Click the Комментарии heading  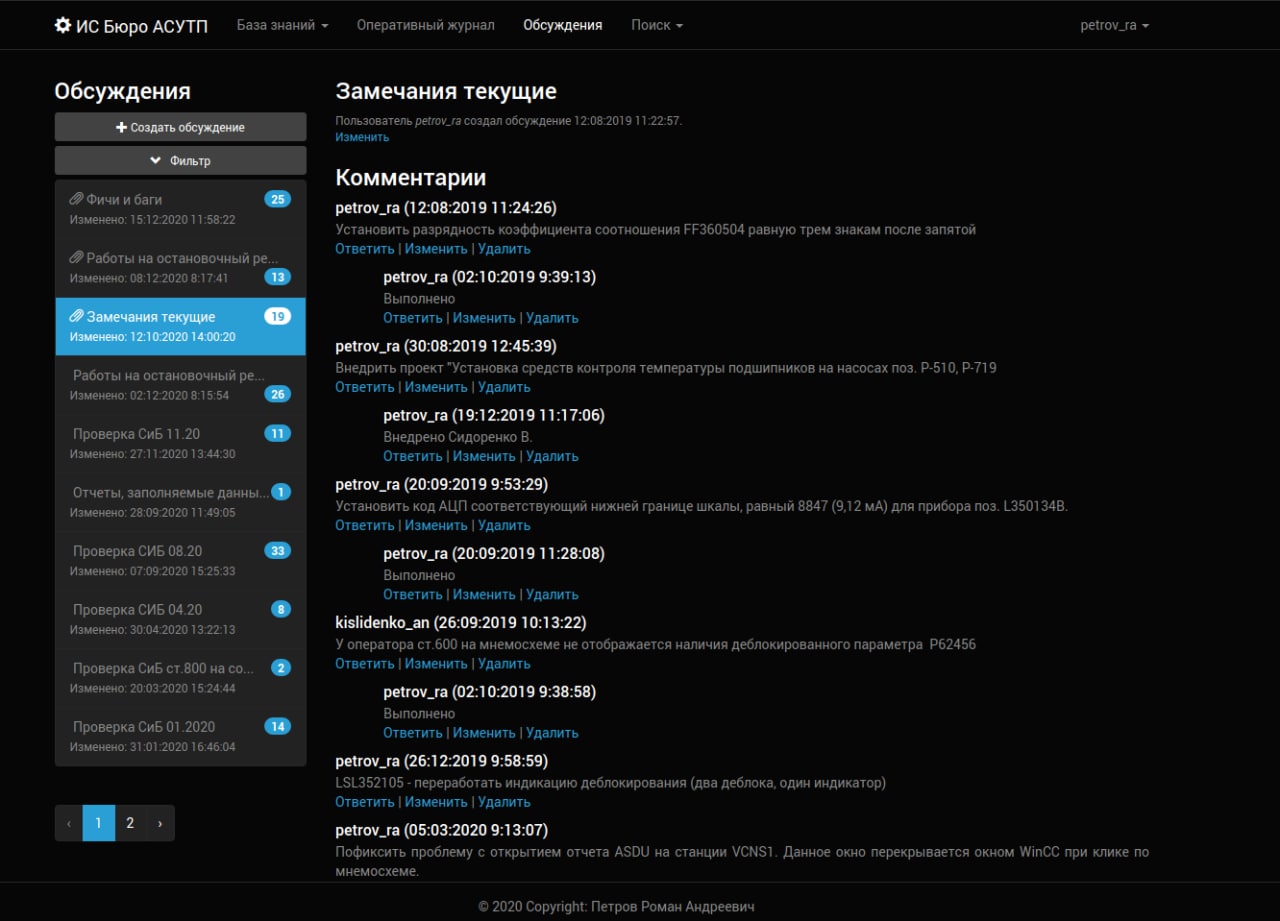pyautogui.click(x=411, y=178)
